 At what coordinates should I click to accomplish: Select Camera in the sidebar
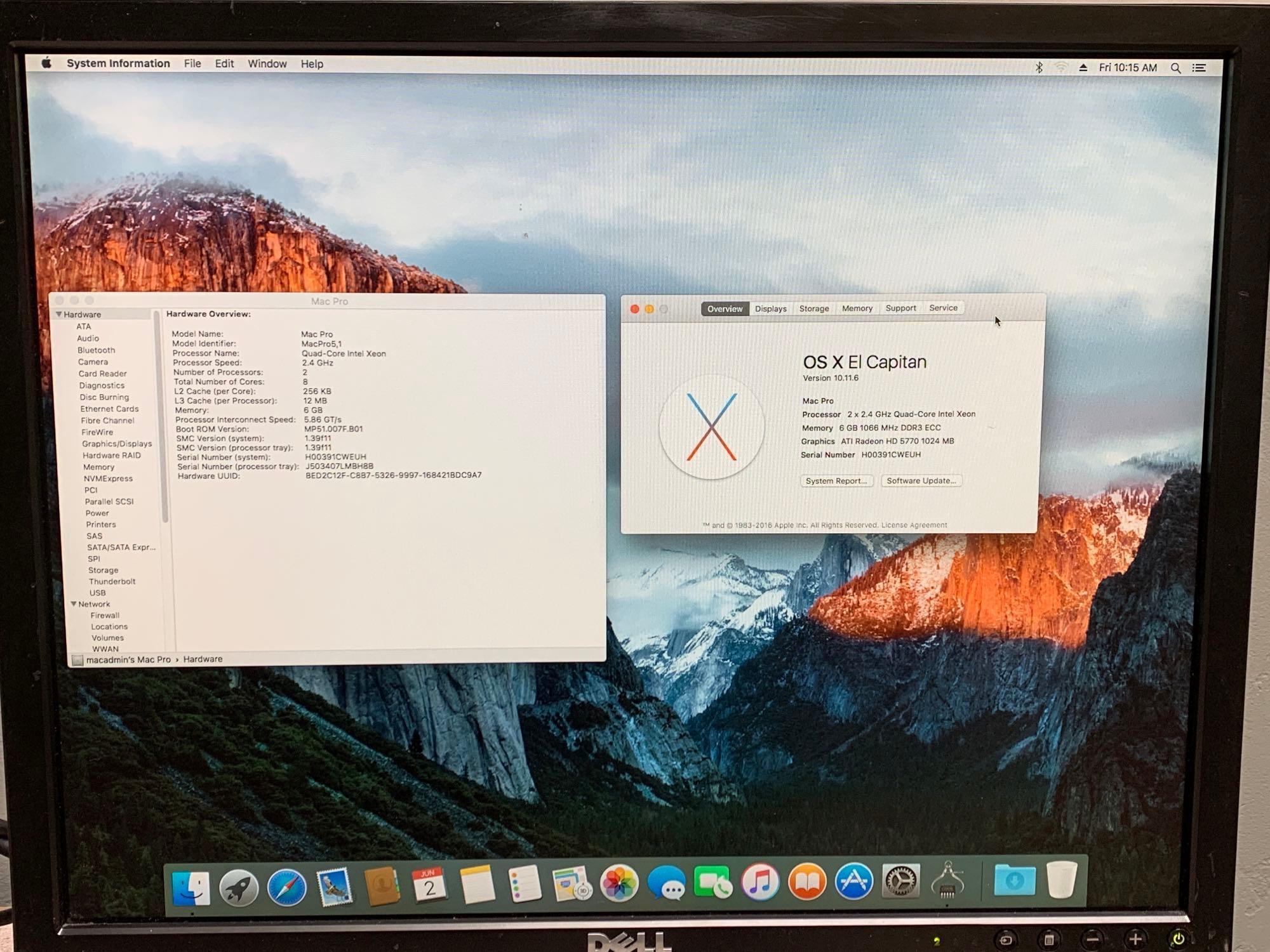[x=93, y=362]
